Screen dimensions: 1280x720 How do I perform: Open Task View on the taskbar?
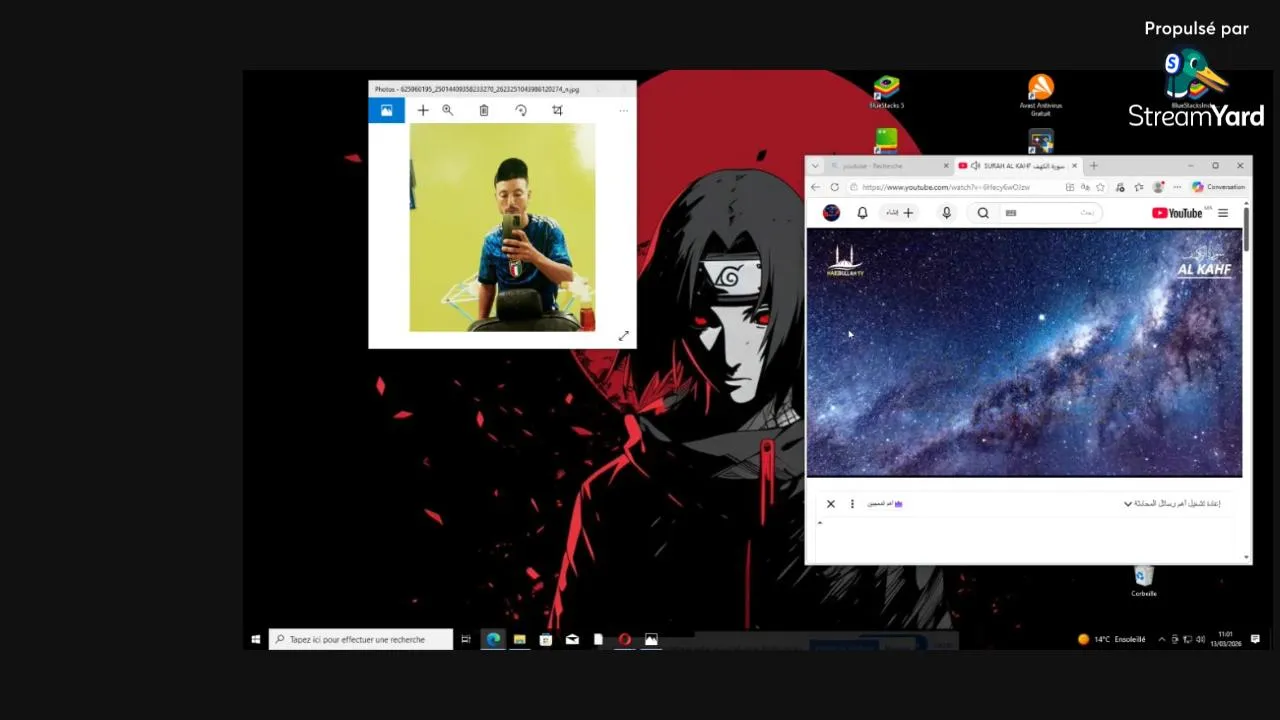click(466, 639)
